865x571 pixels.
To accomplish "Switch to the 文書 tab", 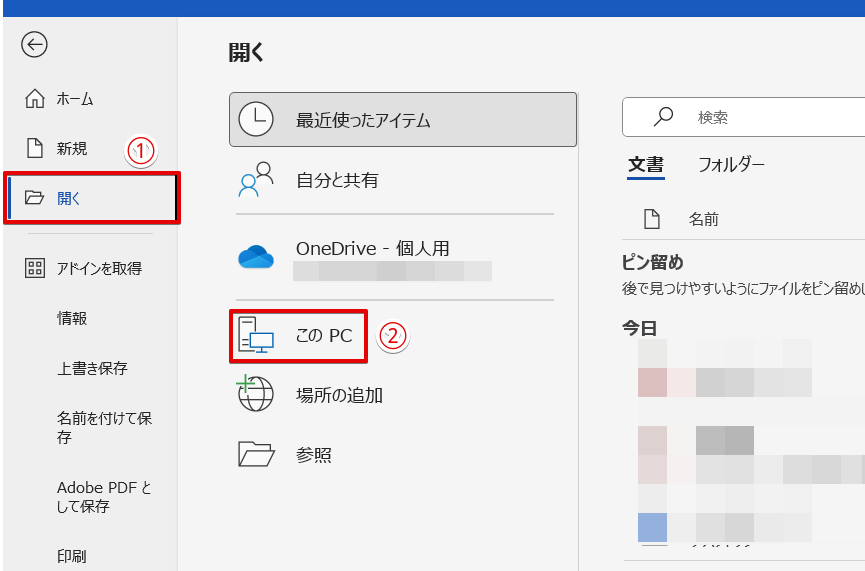I will (646, 164).
